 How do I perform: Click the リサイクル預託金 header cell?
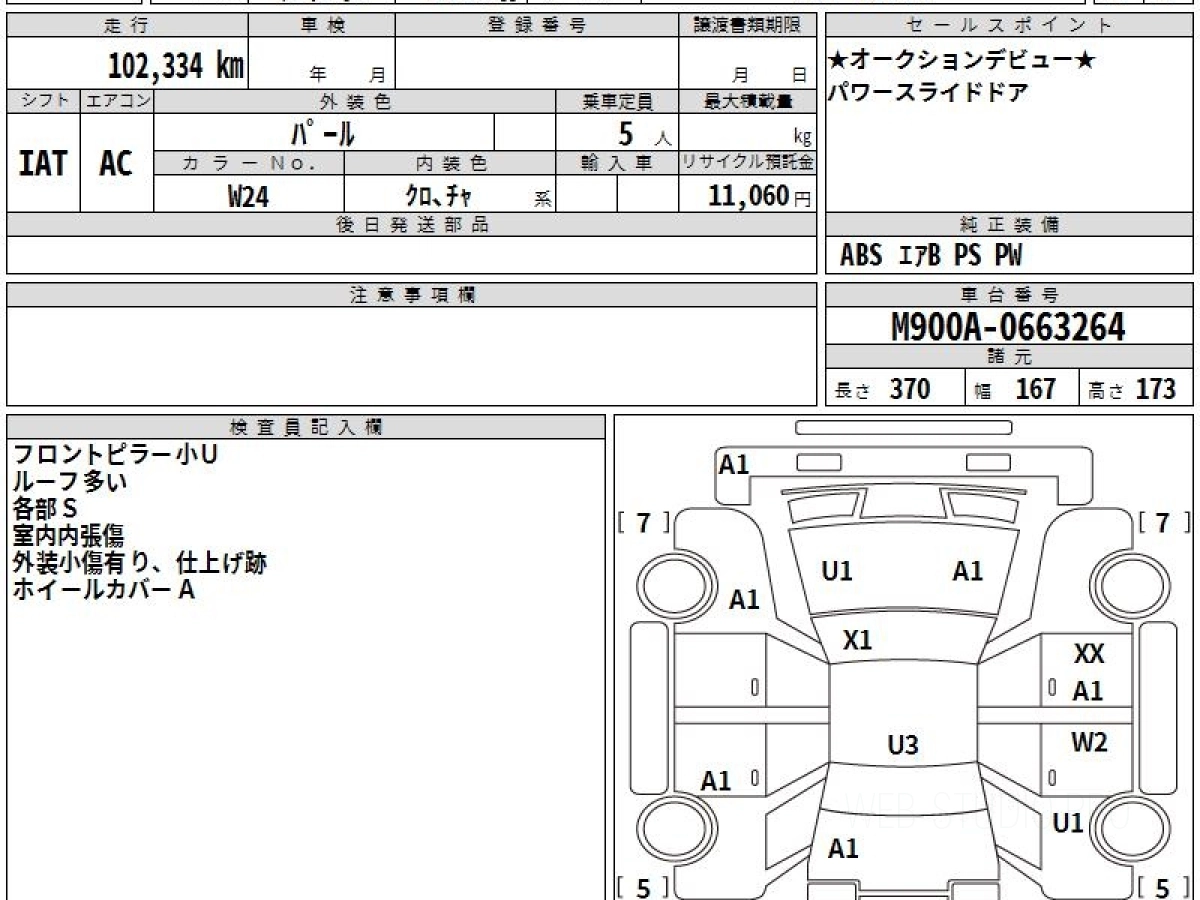coord(747,162)
